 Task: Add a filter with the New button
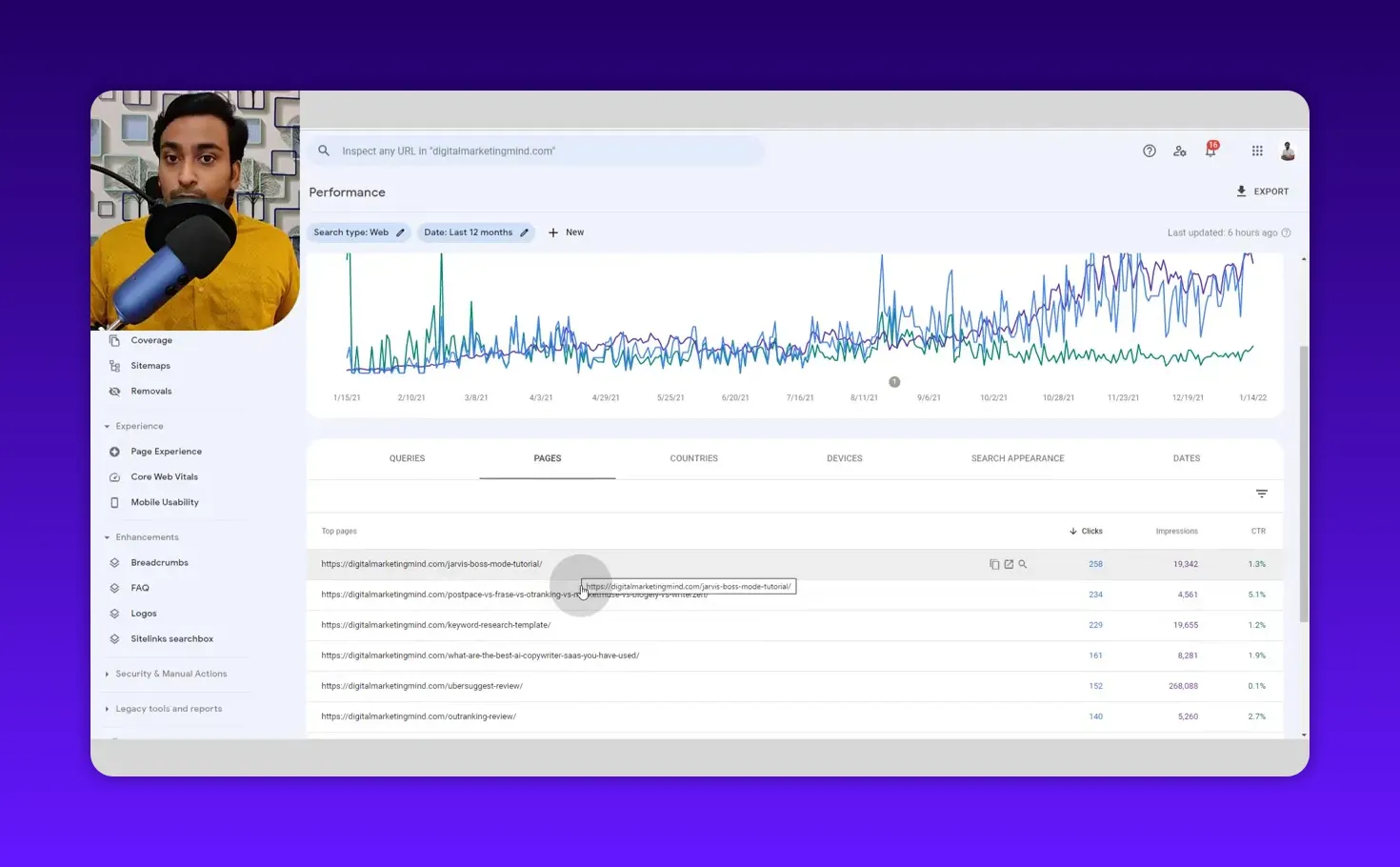(566, 232)
